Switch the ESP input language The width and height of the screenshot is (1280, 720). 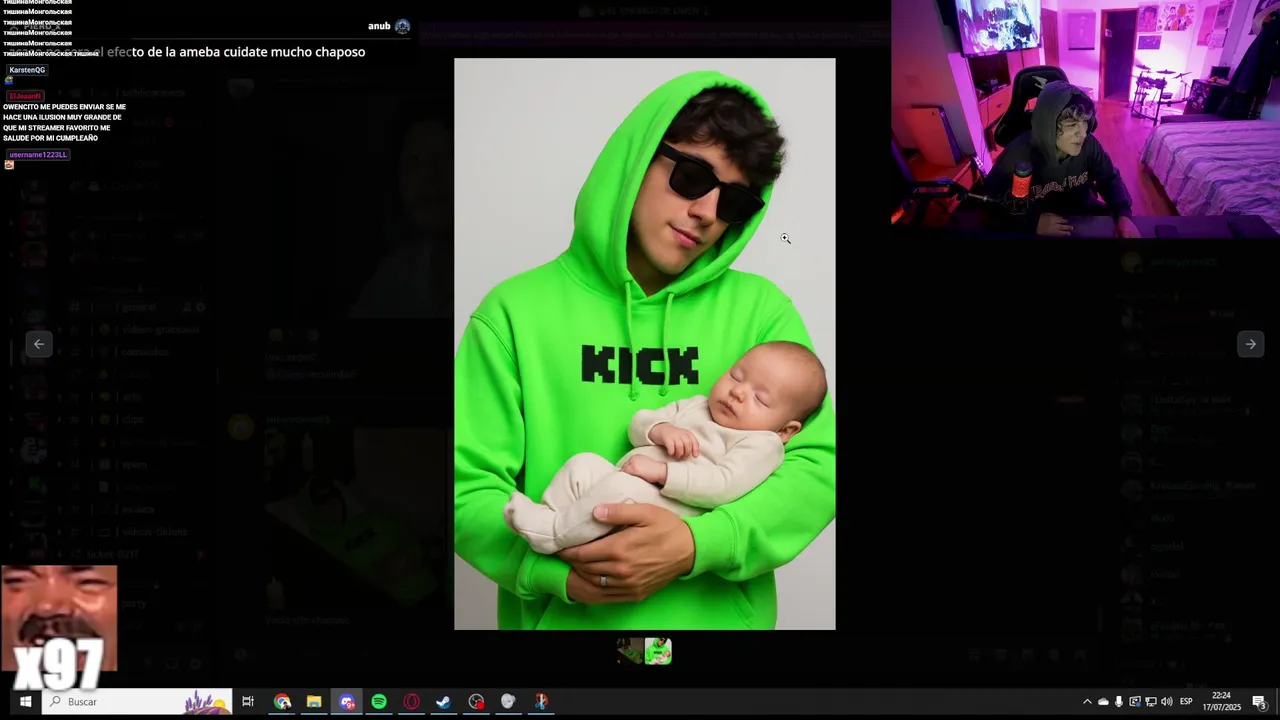tap(1187, 701)
